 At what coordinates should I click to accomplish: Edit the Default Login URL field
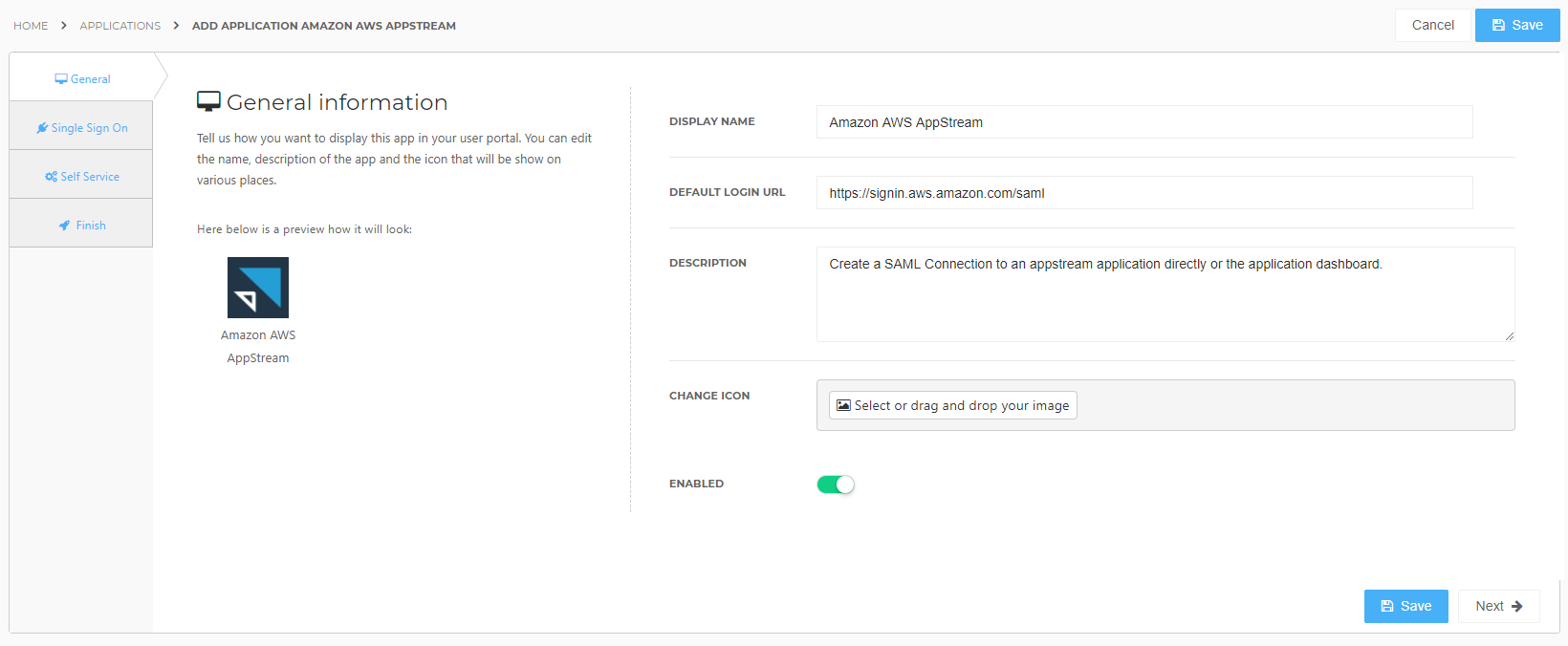(1144, 193)
